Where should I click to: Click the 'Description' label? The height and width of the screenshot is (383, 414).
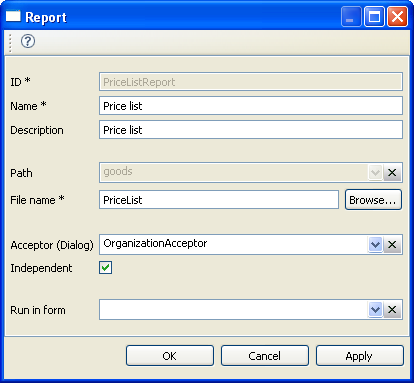[x=37, y=130]
